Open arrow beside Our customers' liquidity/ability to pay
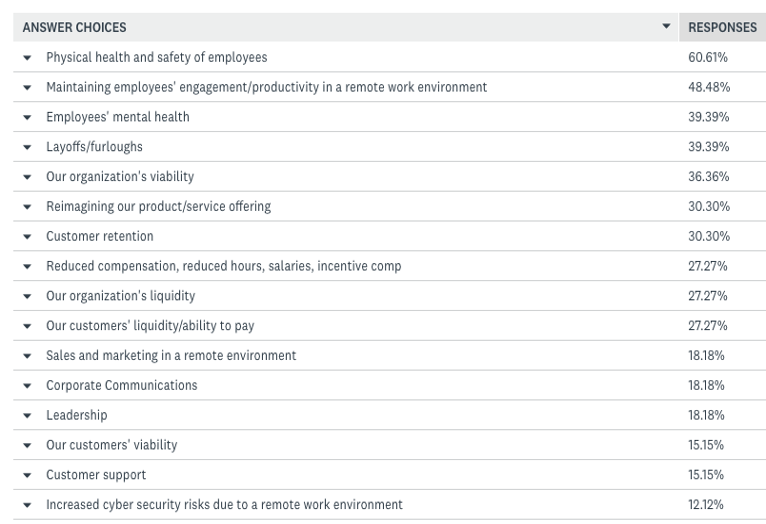The width and height of the screenshot is (766, 524). pyautogui.click(x=27, y=327)
